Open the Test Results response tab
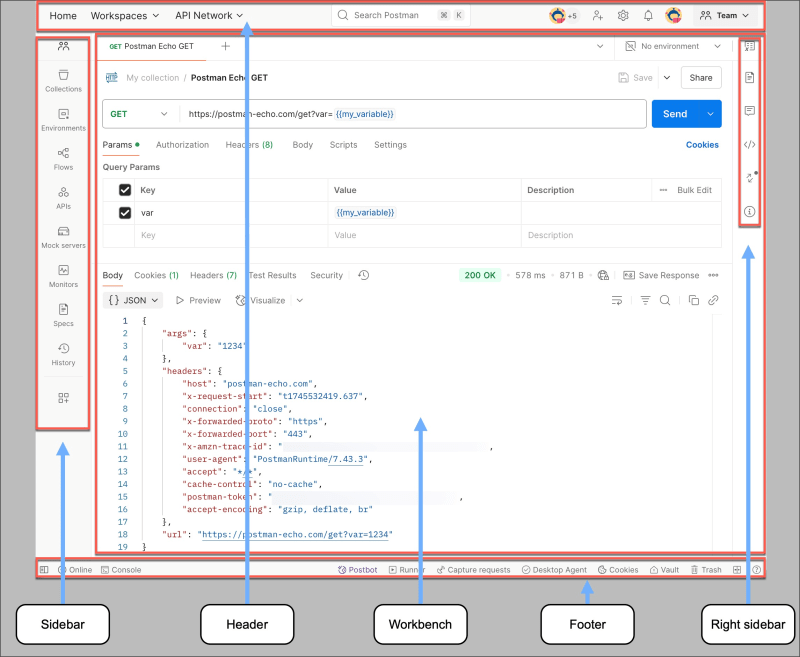The height and width of the screenshot is (657, 800). click(x=272, y=275)
